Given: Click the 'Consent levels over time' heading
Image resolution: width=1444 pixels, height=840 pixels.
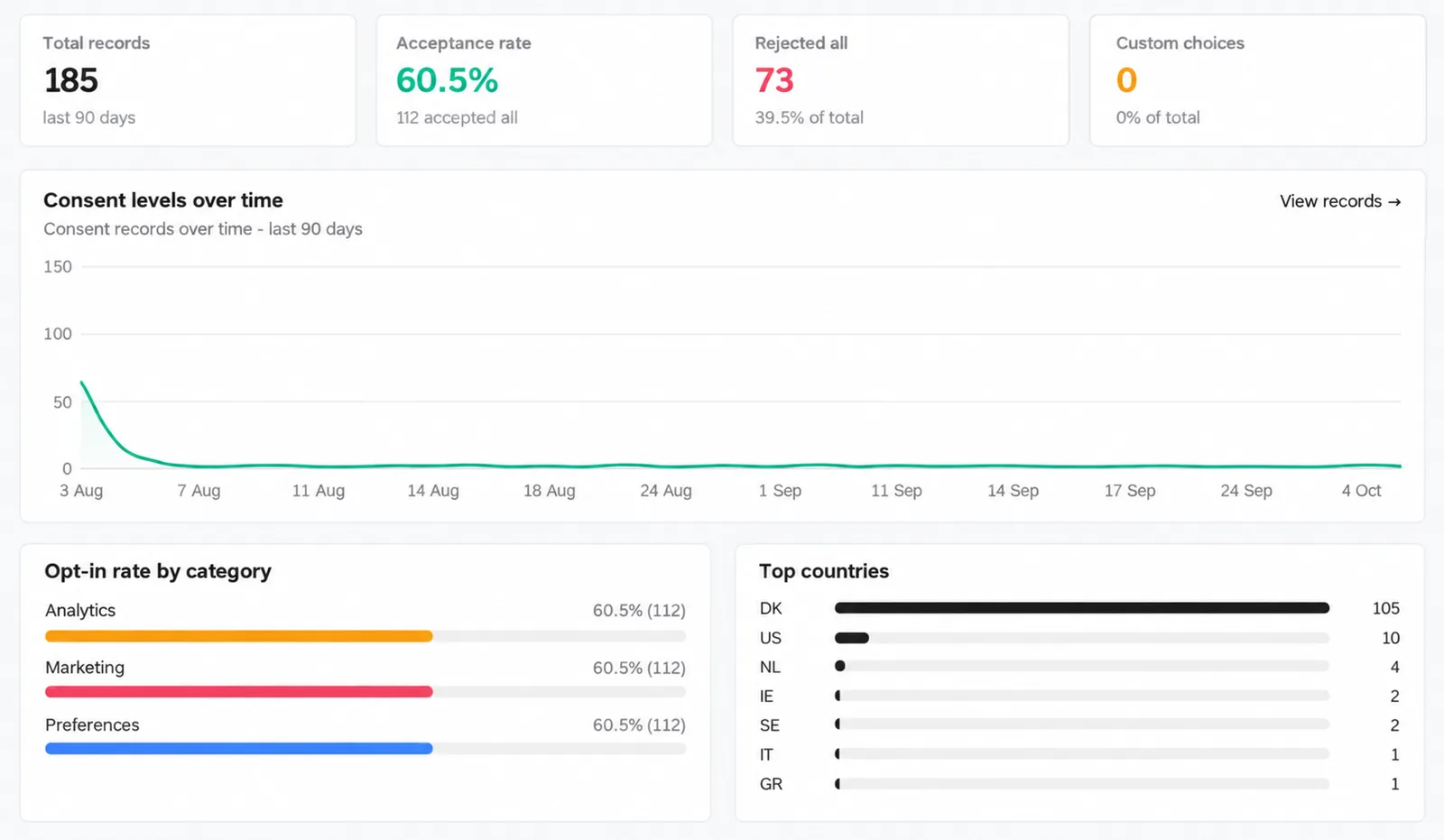Looking at the screenshot, I should pyautogui.click(x=163, y=200).
